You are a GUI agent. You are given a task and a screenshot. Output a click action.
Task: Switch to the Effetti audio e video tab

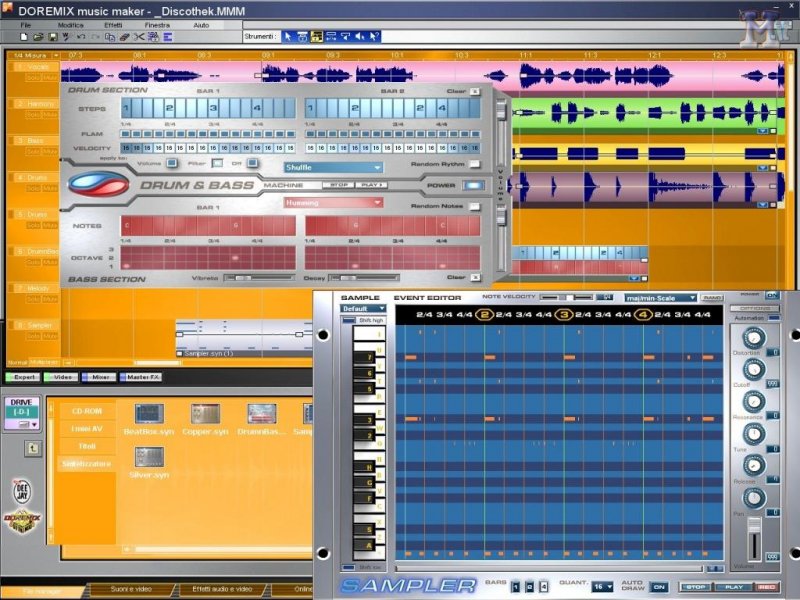click(222, 590)
